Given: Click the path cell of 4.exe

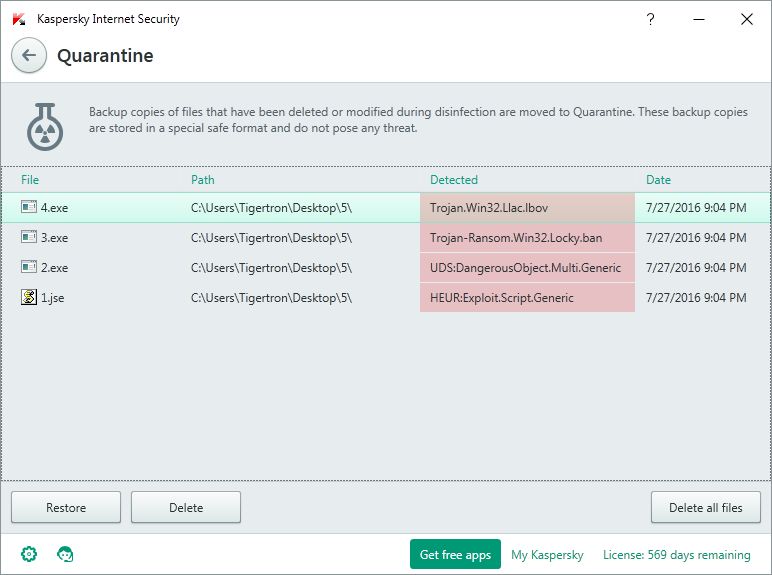Looking at the screenshot, I should pos(271,208).
